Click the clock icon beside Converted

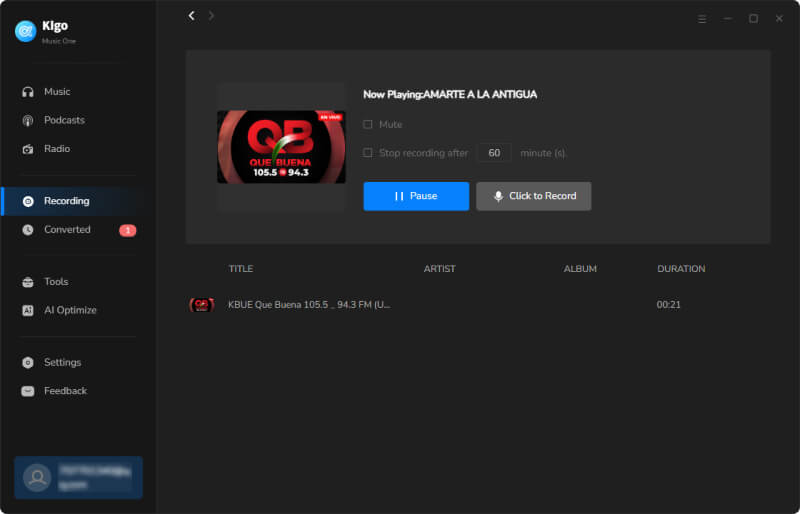tap(28, 230)
